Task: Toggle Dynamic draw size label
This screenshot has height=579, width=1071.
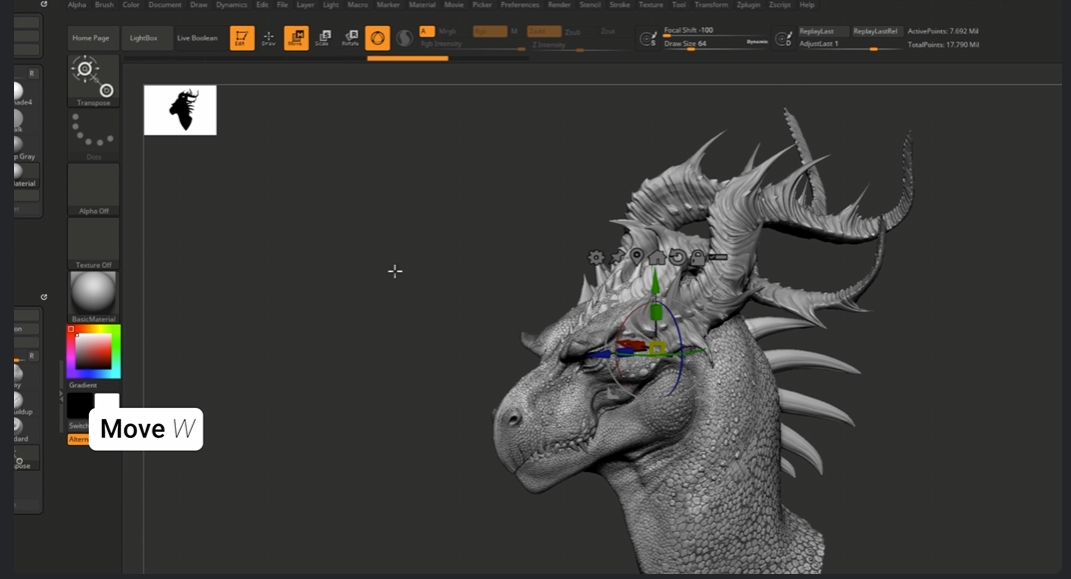Action: click(757, 42)
